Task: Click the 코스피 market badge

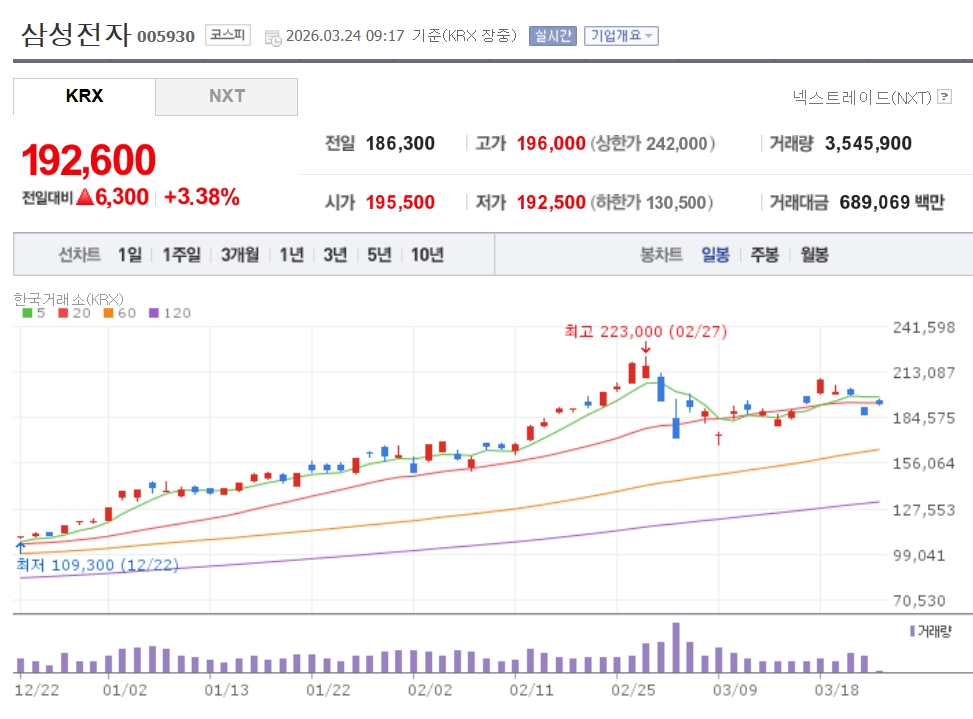Action: (x=229, y=35)
